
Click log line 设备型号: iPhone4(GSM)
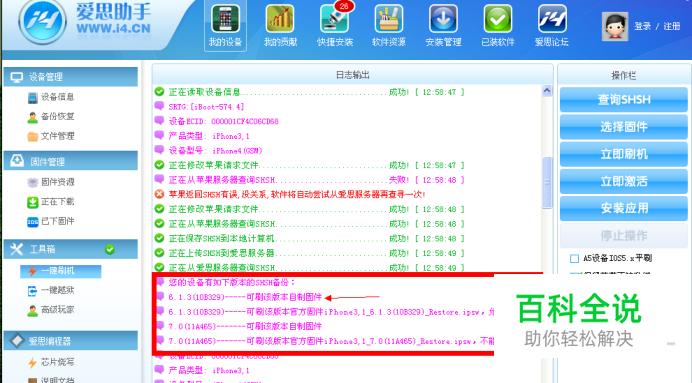pyautogui.click(x=209, y=150)
